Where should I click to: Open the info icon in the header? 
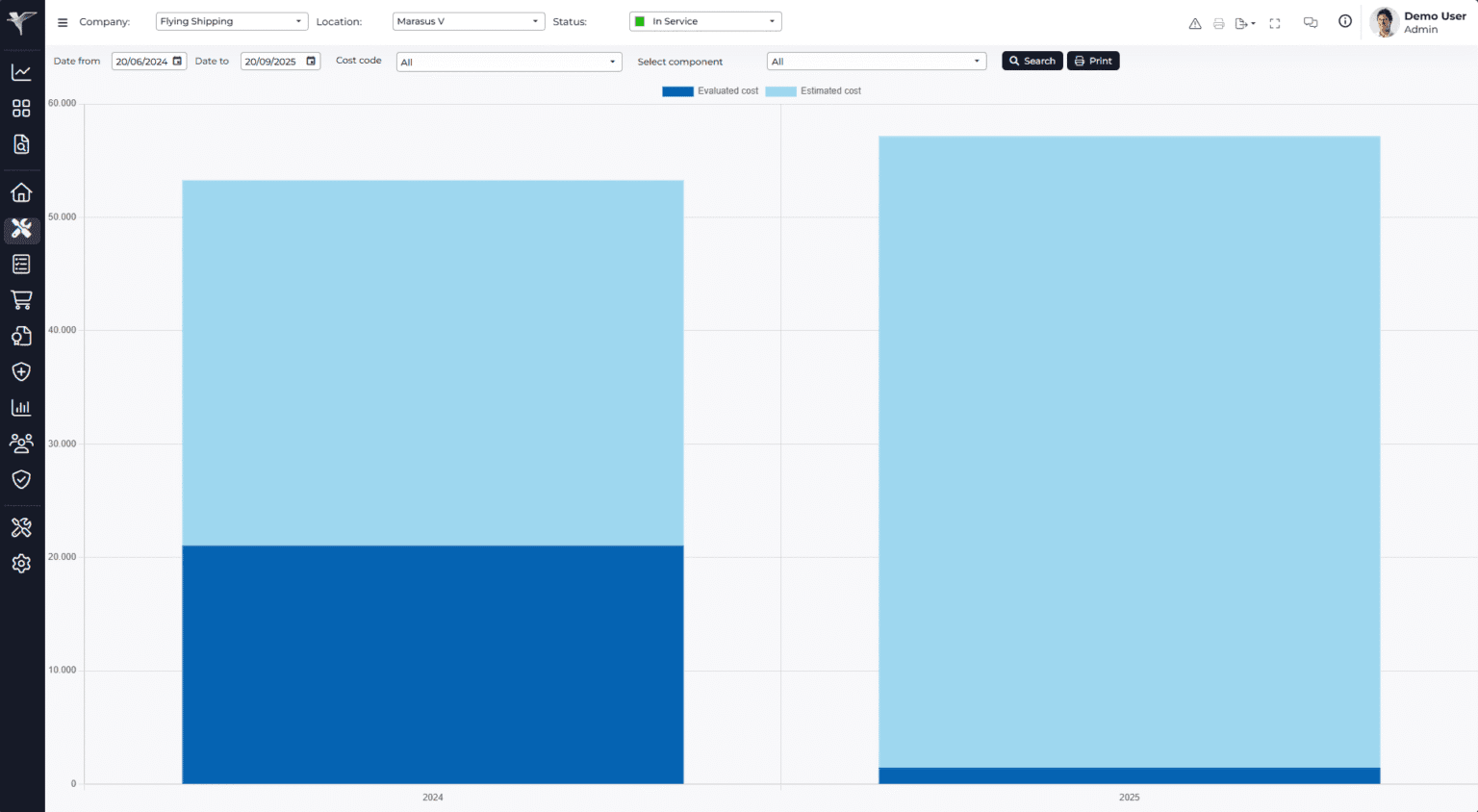click(x=1344, y=21)
